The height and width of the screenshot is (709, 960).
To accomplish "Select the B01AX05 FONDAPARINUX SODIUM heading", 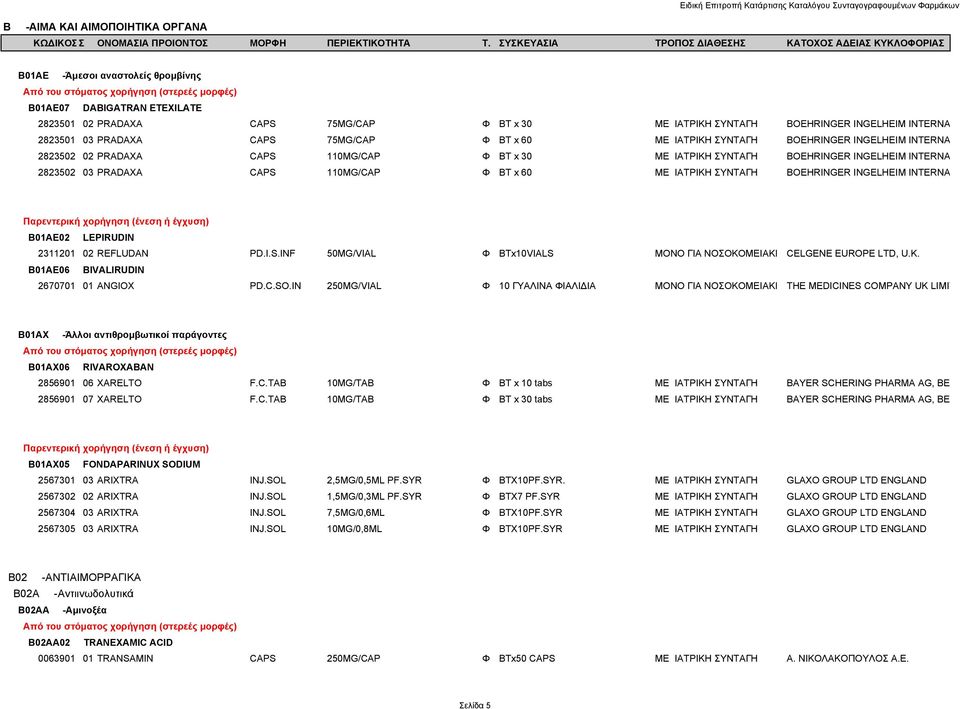I will 114,464.
